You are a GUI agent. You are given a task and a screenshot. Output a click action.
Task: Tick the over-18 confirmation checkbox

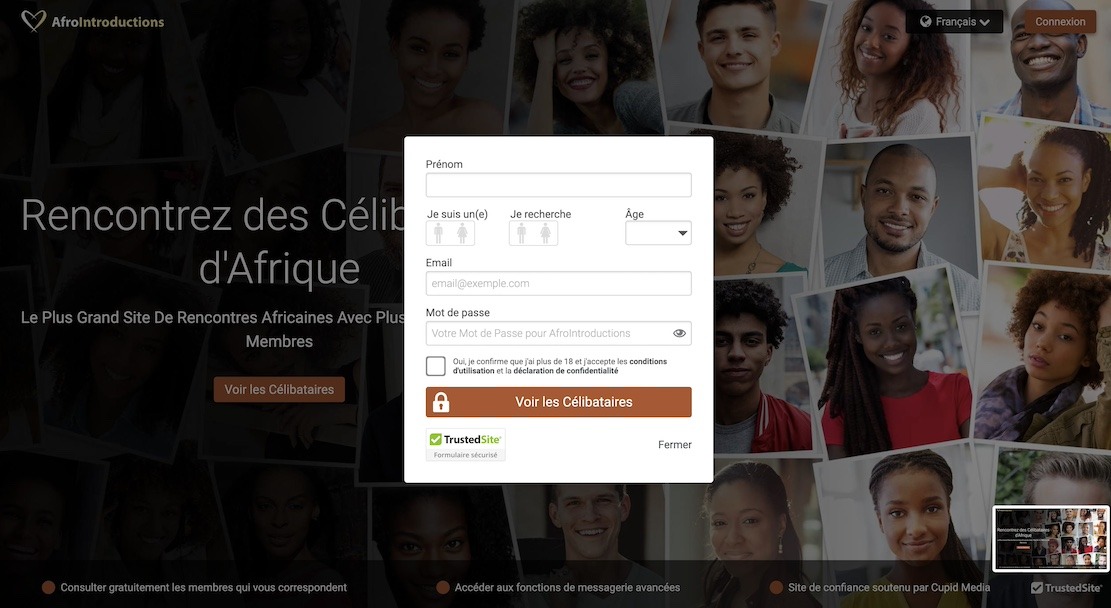coord(436,366)
